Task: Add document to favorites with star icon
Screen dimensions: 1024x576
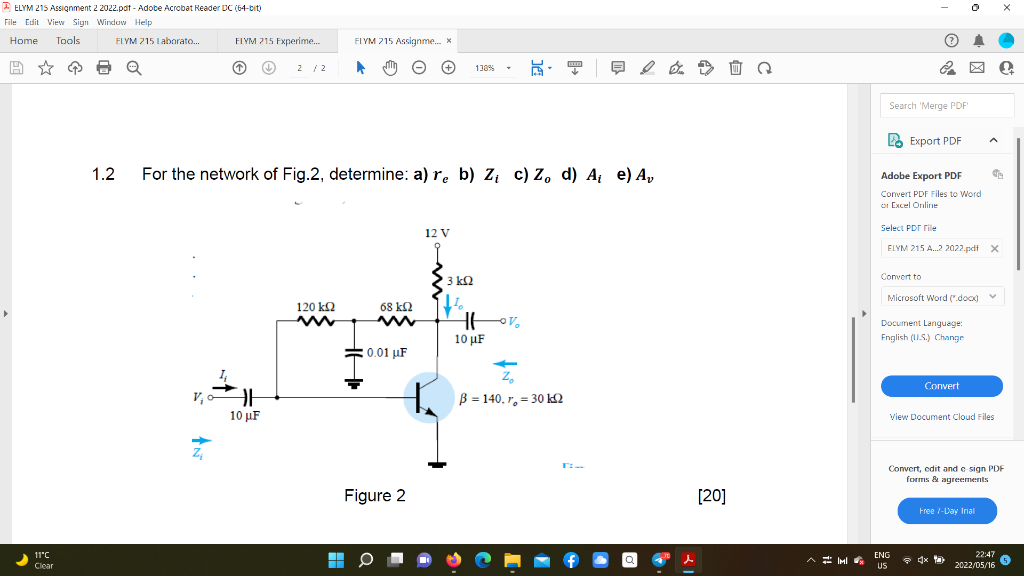Action: click(45, 67)
